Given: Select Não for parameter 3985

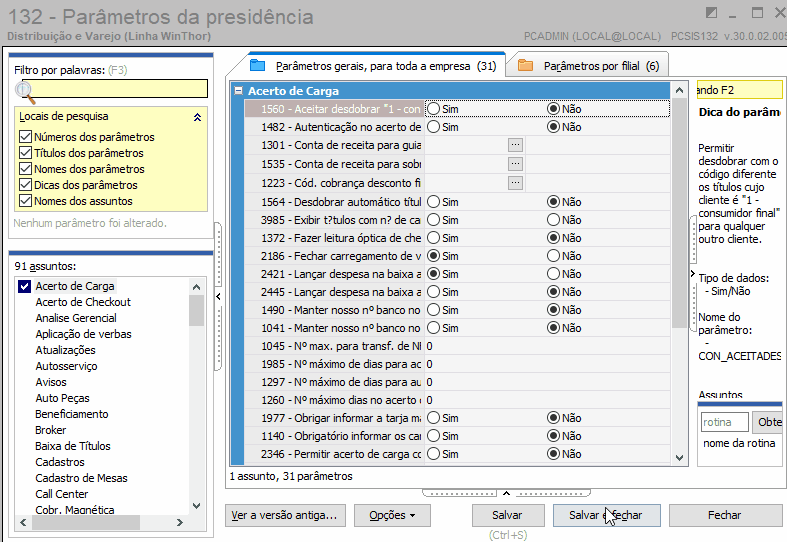Looking at the screenshot, I should point(553,220).
